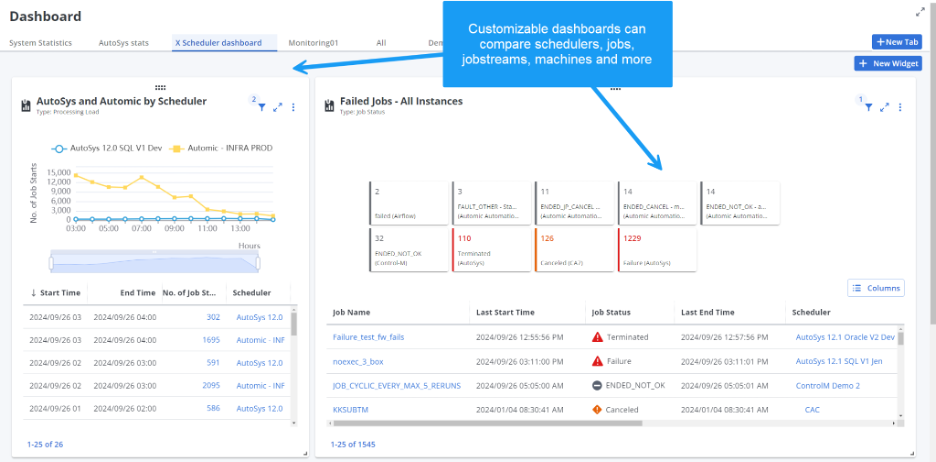Open the Monitoring01 tab
936x462 pixels.
tap(314, 43)
